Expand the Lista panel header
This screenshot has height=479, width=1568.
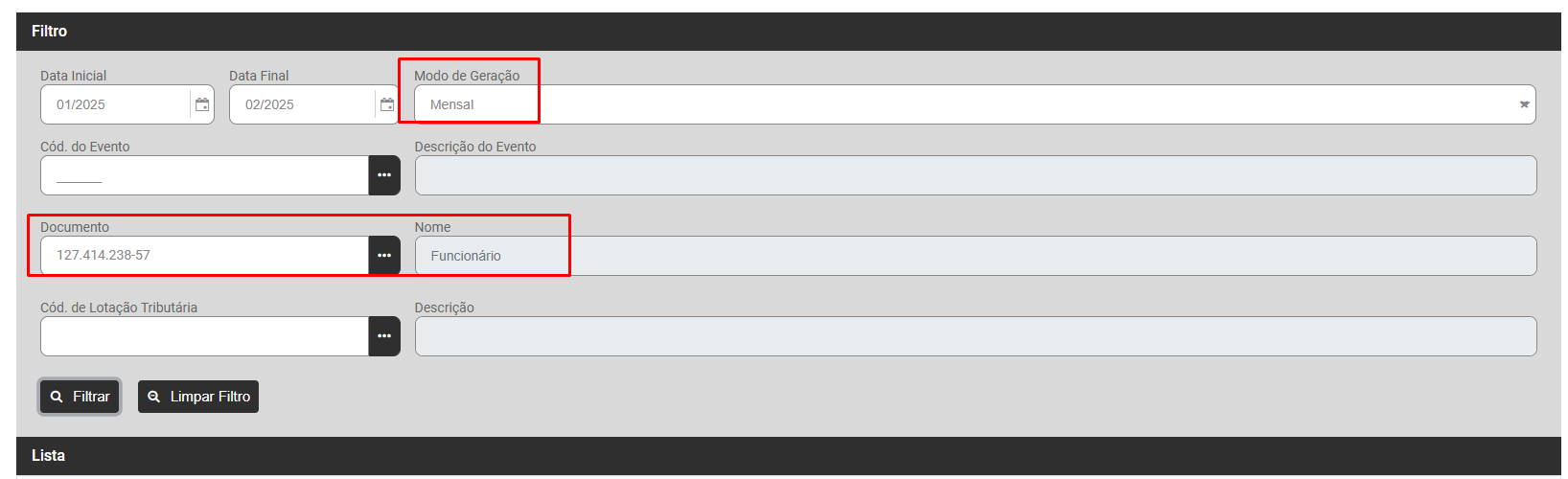[x=788, y=456]
